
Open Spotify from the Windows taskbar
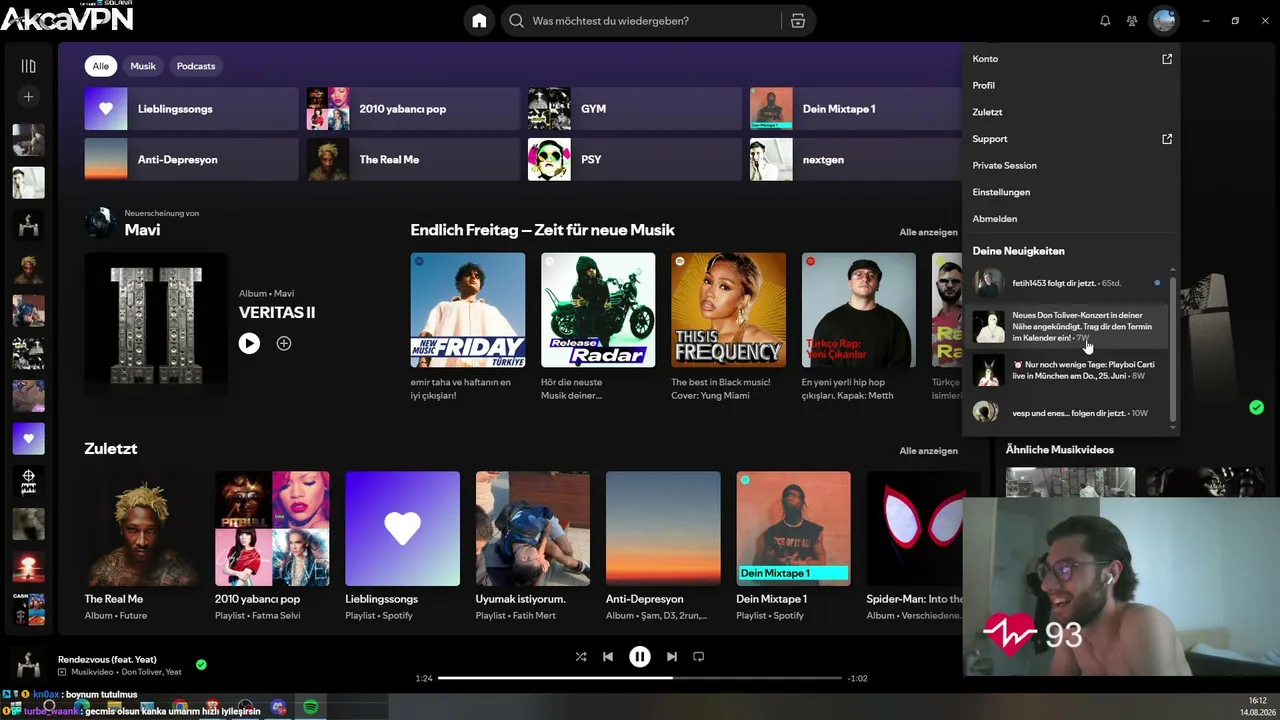[x=311, y=708]
